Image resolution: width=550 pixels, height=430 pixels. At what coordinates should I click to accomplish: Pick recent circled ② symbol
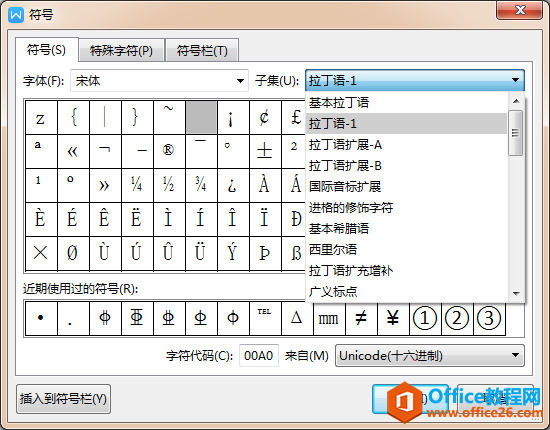point(457,318)
